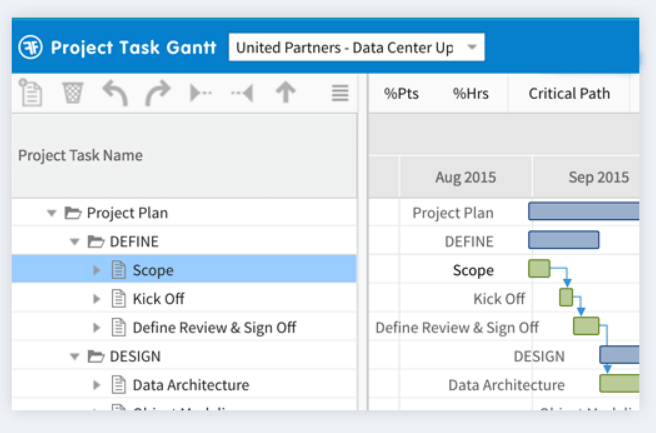Click the Project Task Name column header
Screen dimensions: 656x433
[x=81, y=156]
